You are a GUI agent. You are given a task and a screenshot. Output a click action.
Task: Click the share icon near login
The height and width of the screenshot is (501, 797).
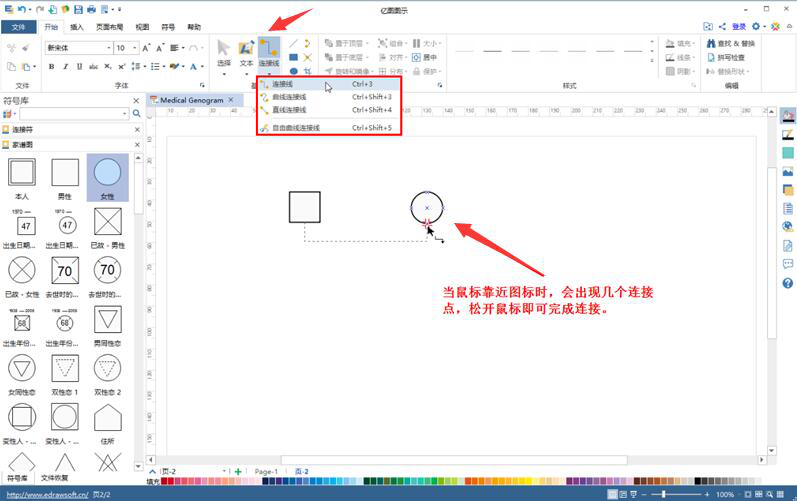click(722, 26)
